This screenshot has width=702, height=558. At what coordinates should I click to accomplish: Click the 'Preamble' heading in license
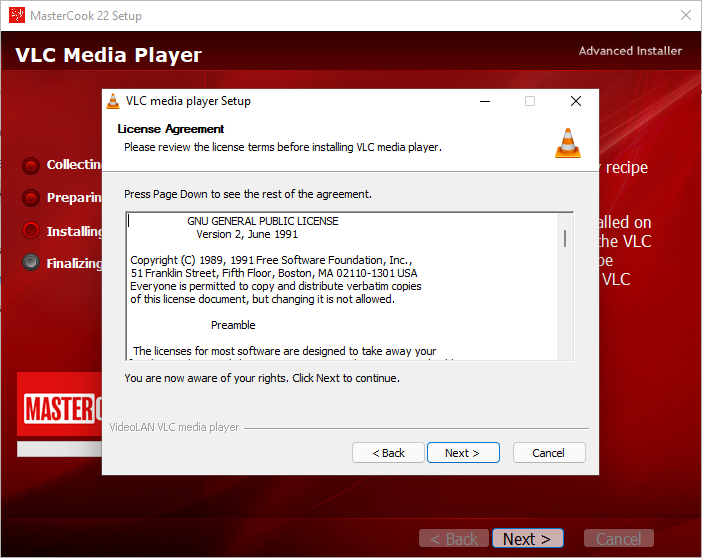[233, 325]
